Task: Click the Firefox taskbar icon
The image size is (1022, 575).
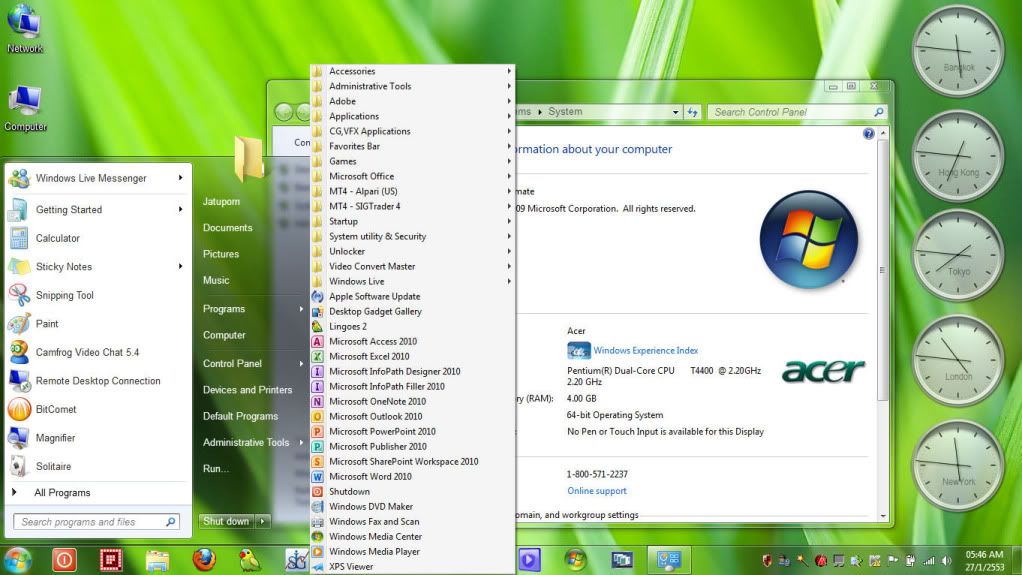Action: (x=204, y=559)
